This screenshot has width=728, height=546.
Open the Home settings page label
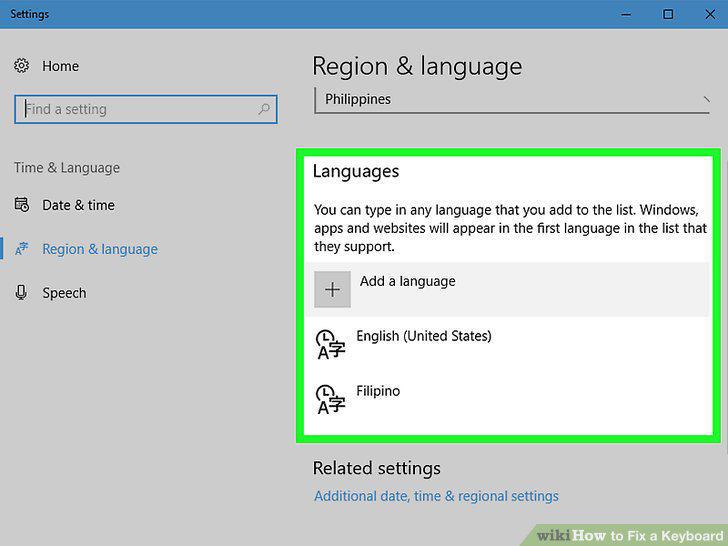(60, 66)
